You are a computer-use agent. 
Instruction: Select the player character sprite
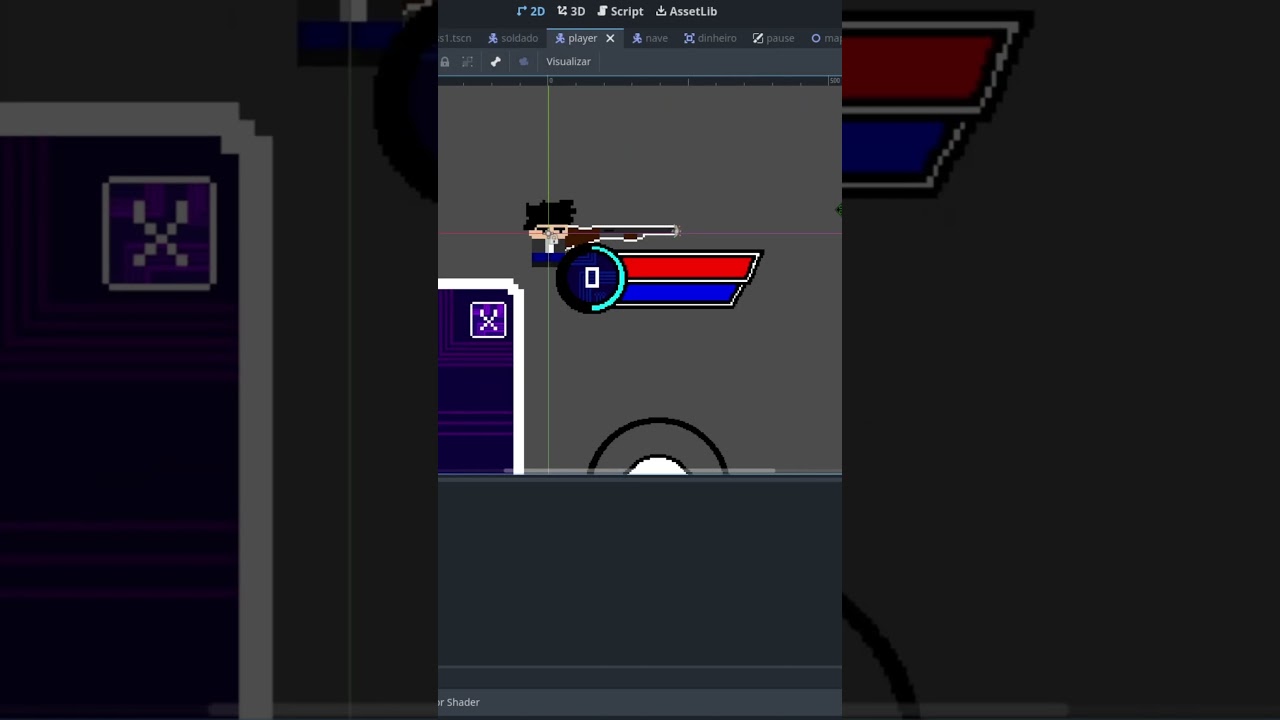point(552,233)
